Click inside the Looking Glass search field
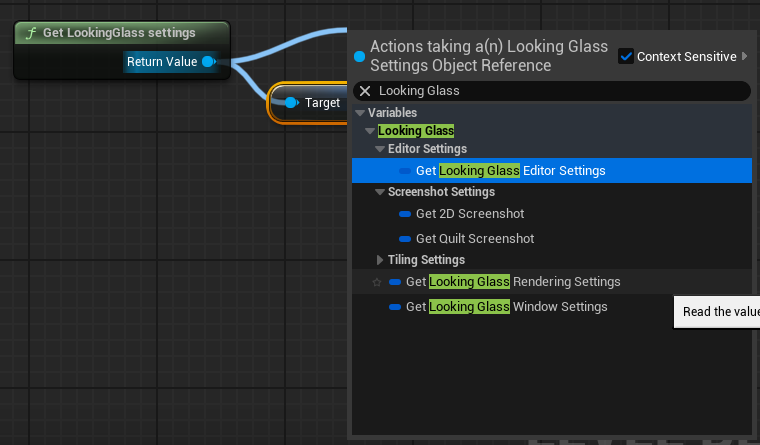This screenshot has height=445, width=760. tap(560, 91)
